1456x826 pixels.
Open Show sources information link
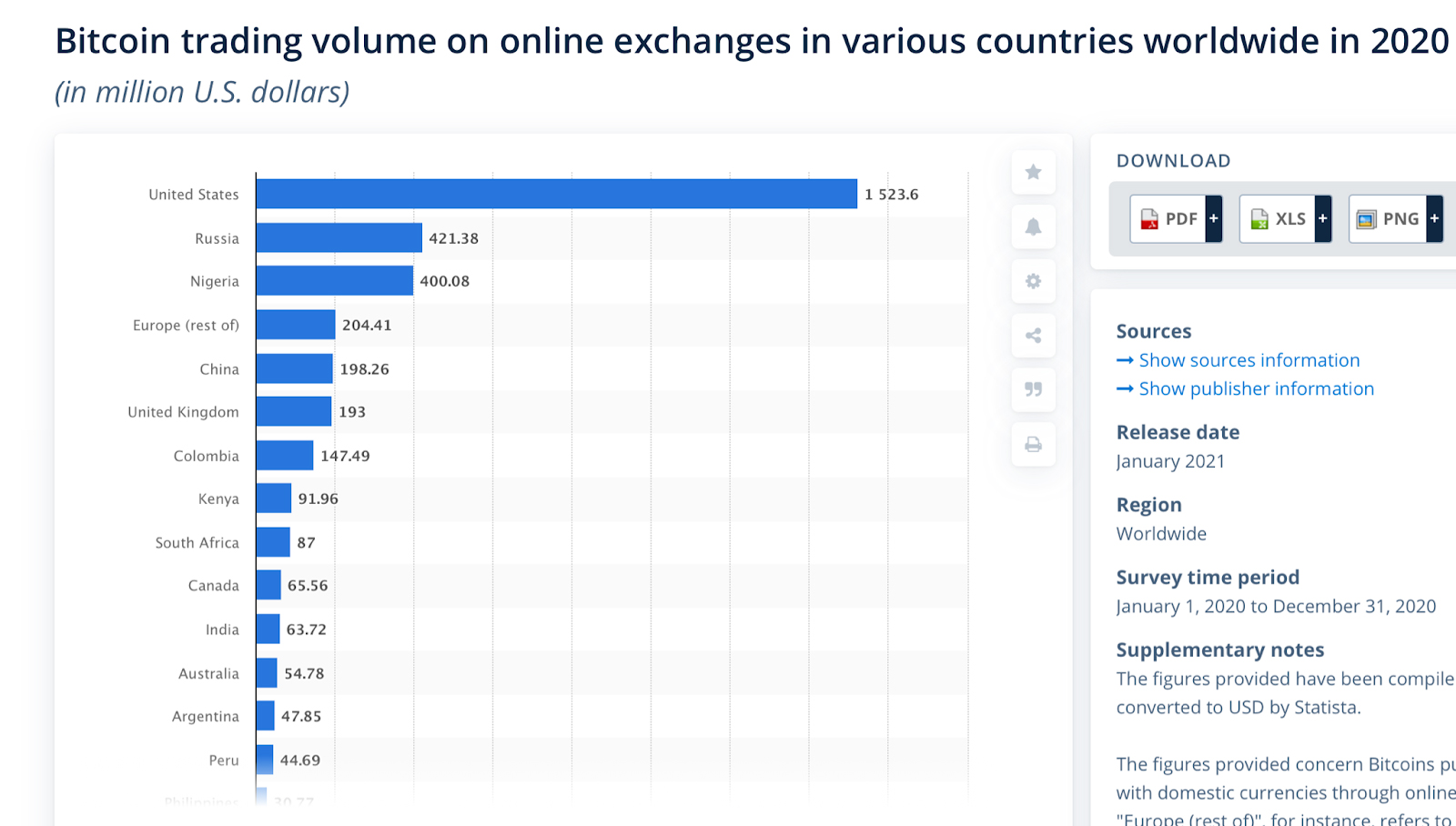click(x=1249, y=360)
